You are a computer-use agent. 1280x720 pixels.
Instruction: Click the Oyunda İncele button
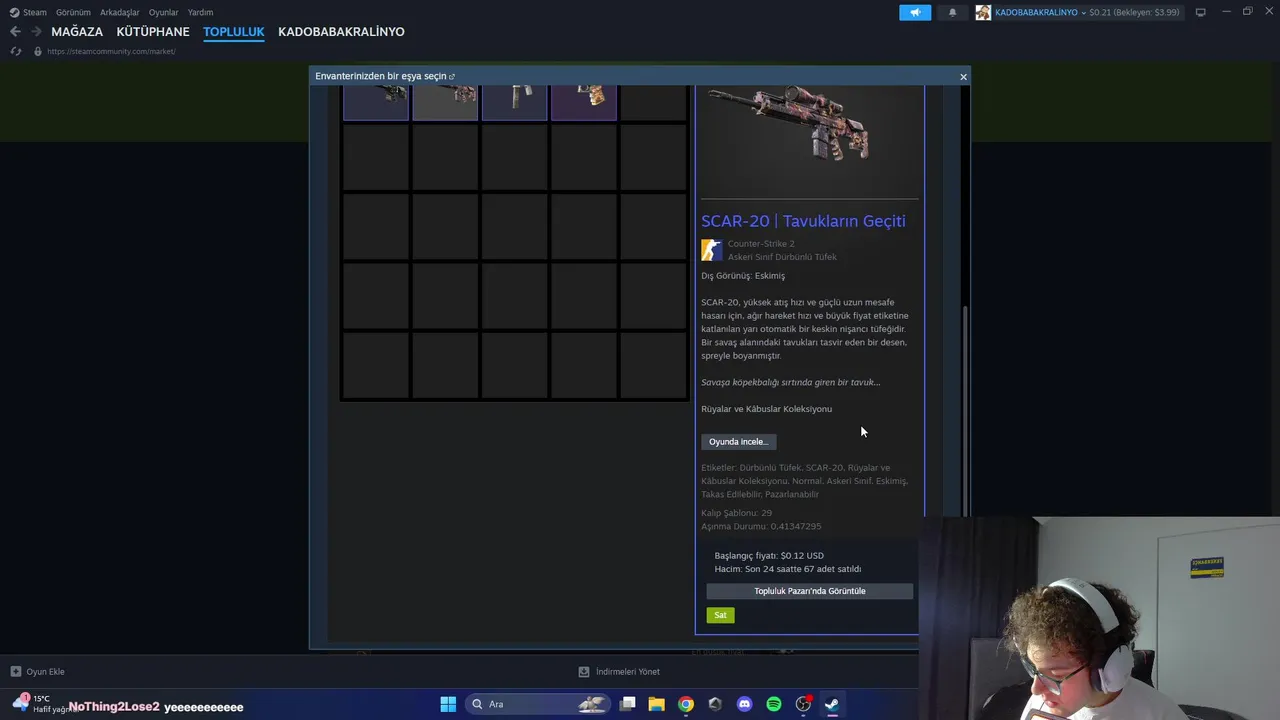point(738,442)
